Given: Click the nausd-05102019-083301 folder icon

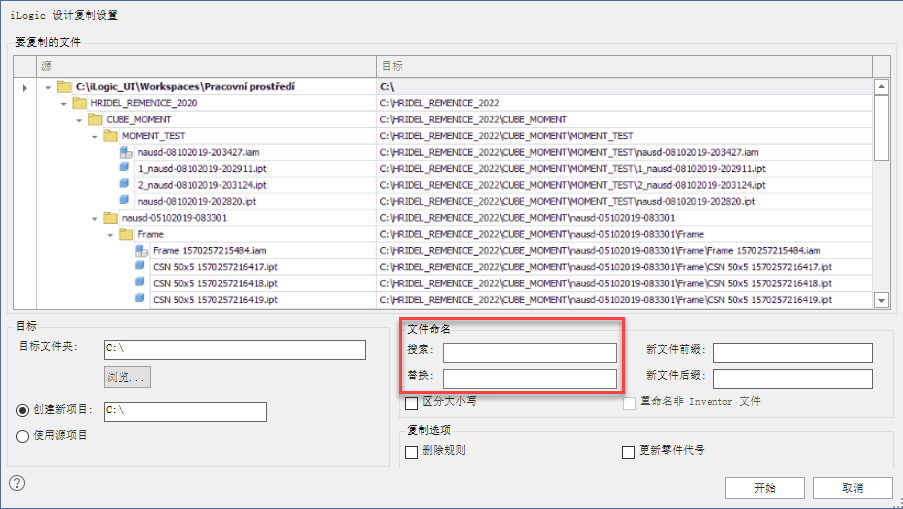Looking at the screenshot, I should click(x=111, y=218).
